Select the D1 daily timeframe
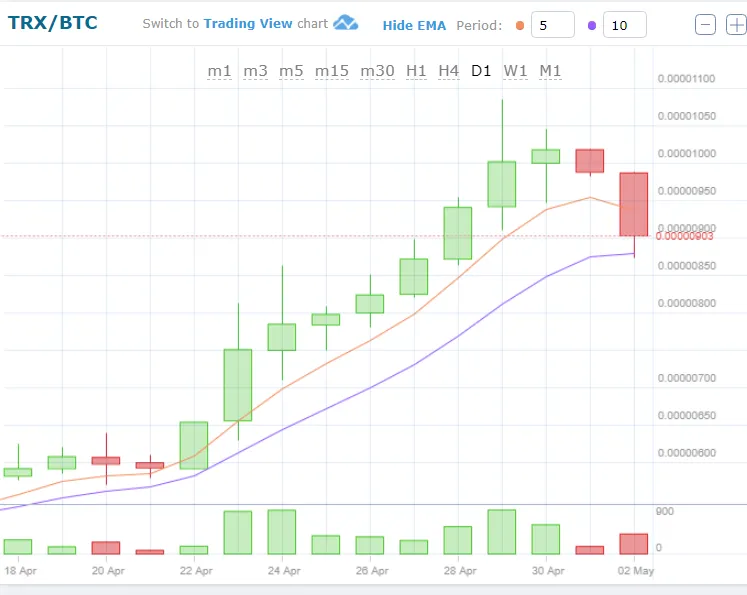This screenshot has width=747, height=595. (x=481, y=71)
